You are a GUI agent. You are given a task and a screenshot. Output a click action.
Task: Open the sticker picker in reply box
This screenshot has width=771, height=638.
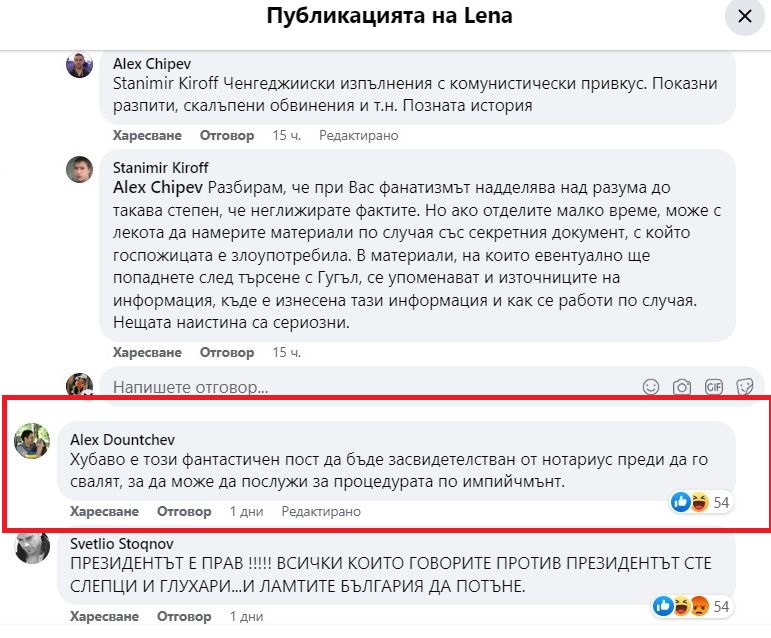coord(744,387)
